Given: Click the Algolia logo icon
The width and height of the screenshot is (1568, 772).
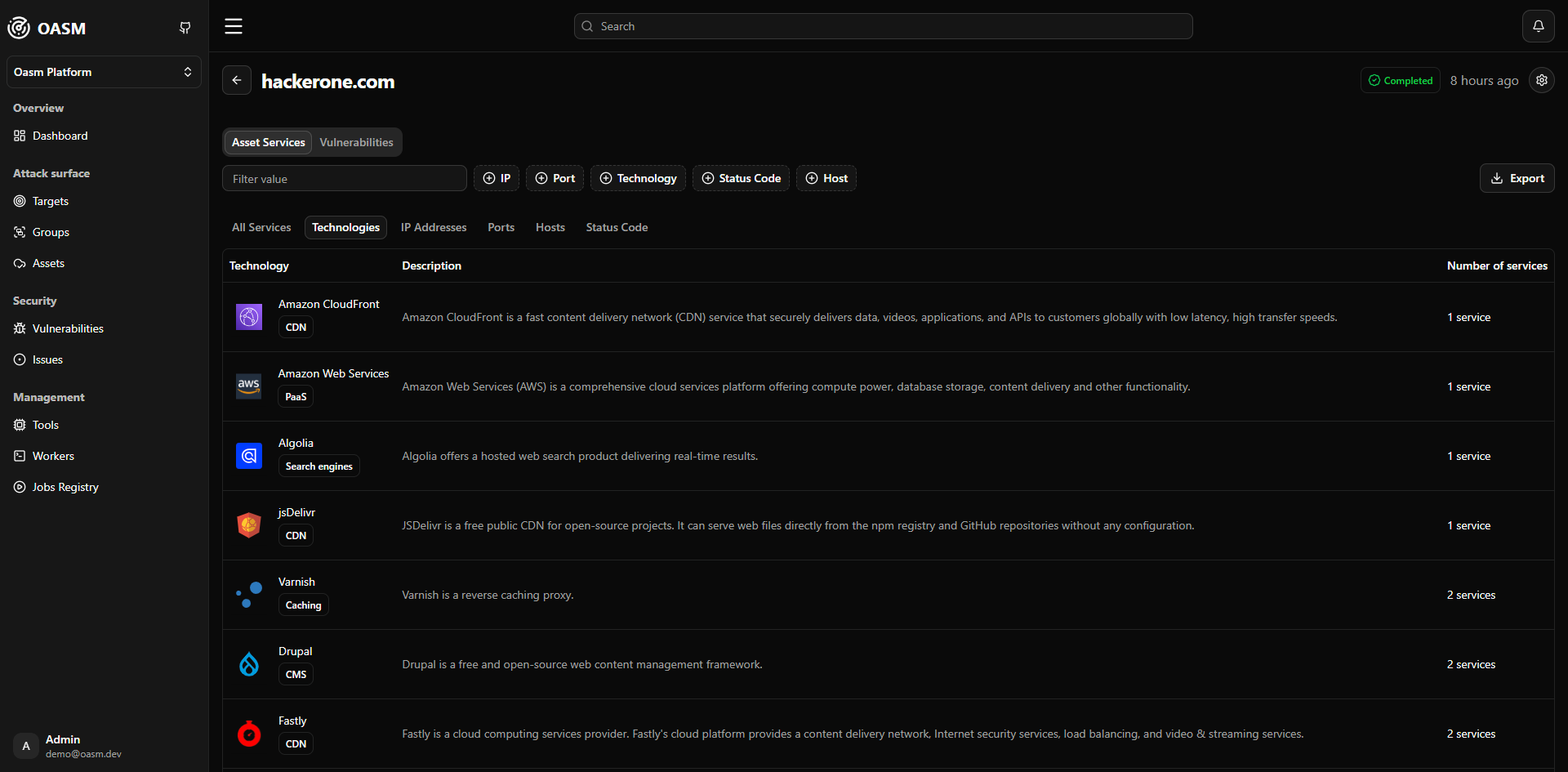Looking at the screenshot, I should (x=249, y=456).
